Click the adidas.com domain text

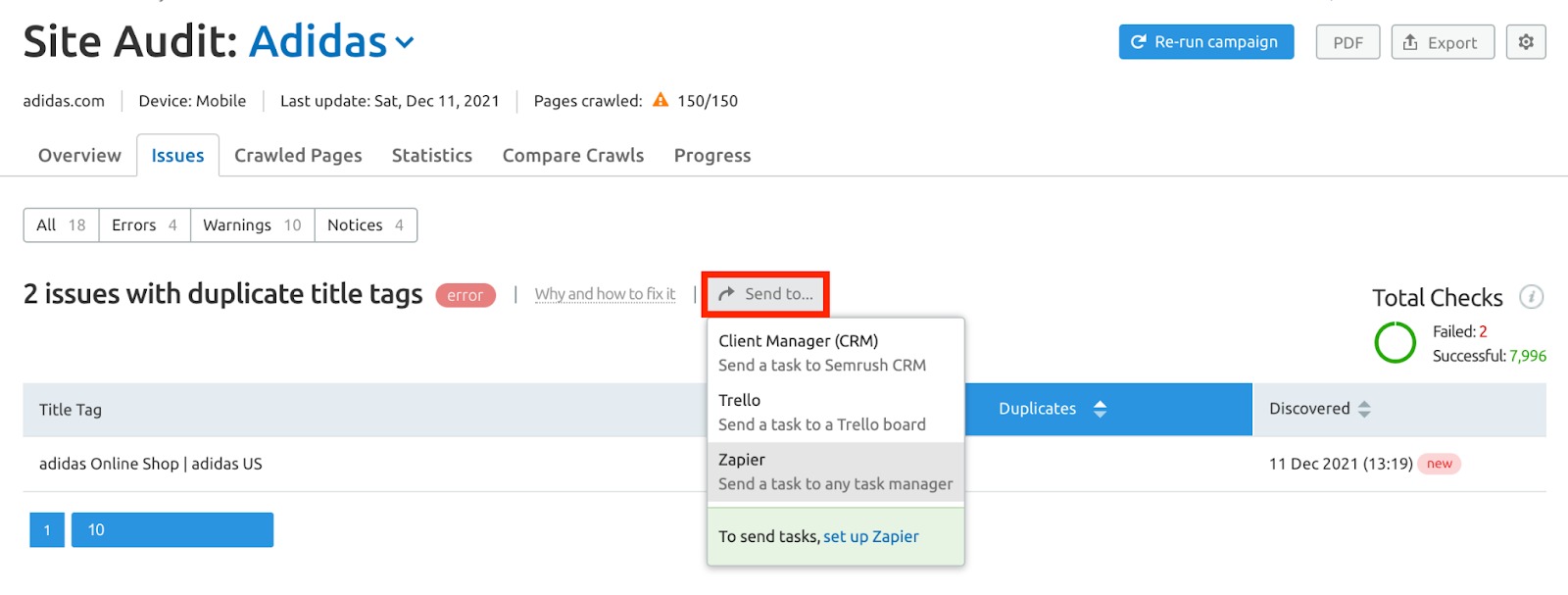64,101
